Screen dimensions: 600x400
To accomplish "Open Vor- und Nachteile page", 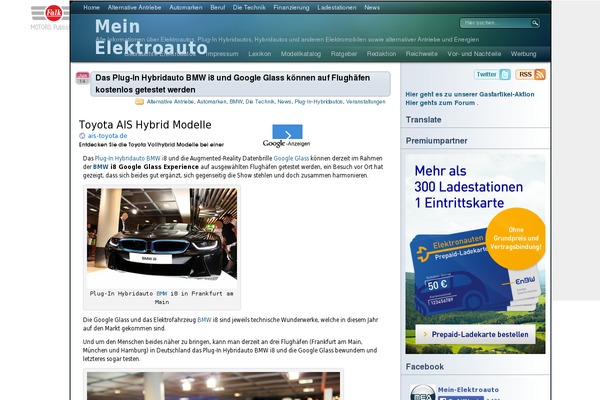I will point(474,54).
